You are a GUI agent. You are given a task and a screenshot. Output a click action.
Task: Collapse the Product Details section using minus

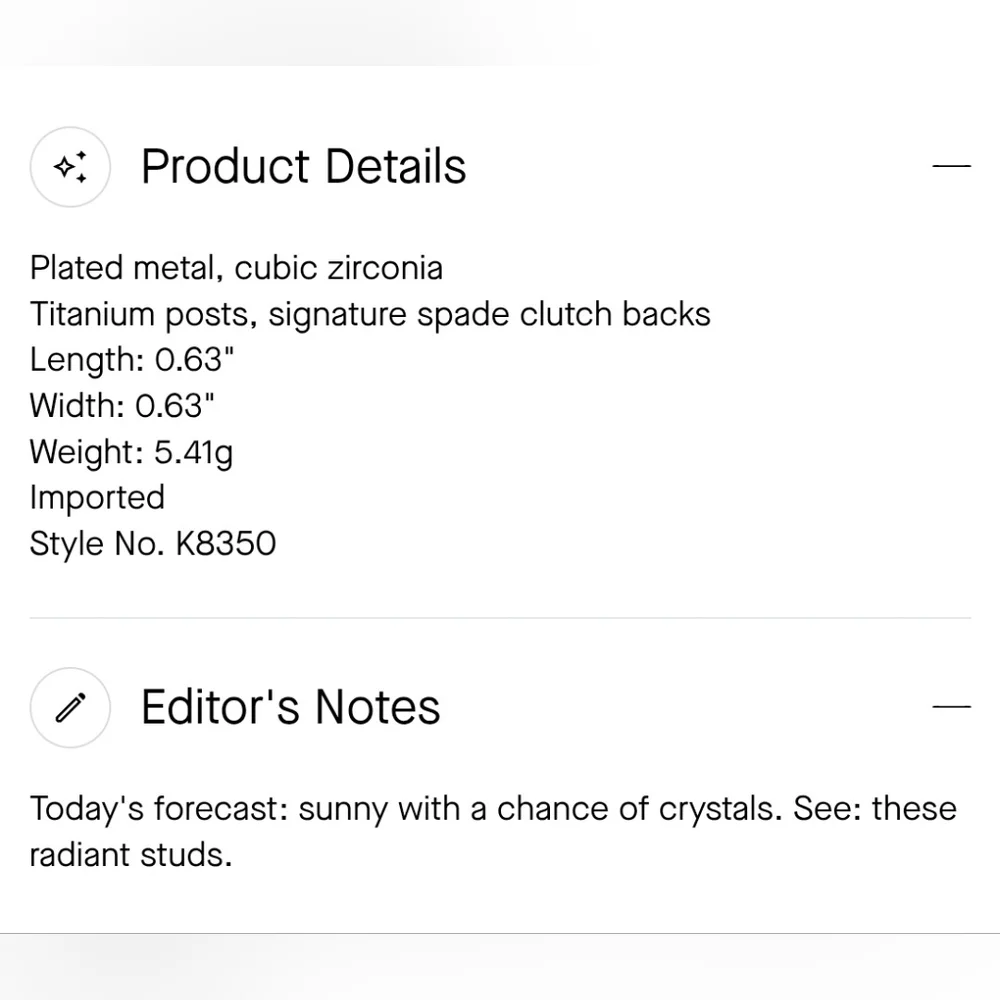[951, 166]
